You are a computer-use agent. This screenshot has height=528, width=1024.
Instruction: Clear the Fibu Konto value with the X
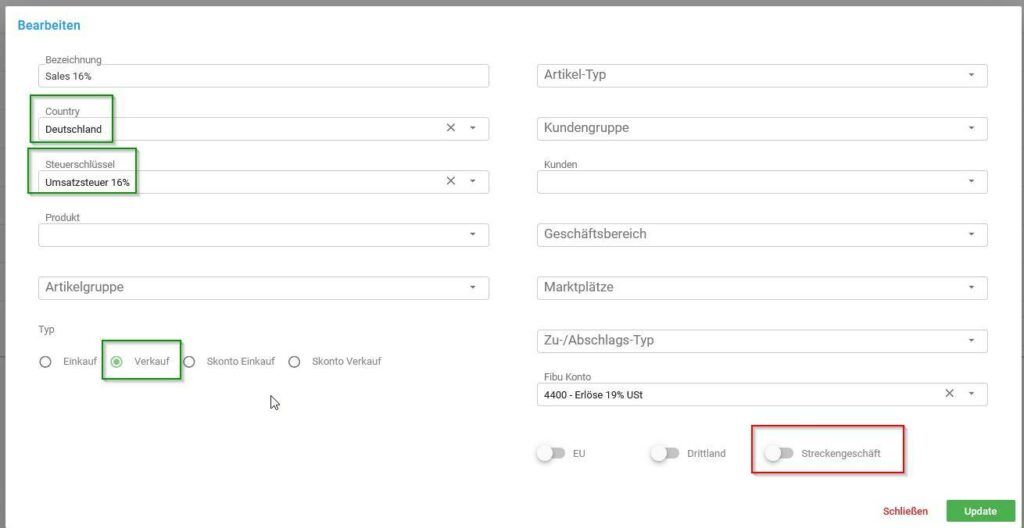(x=950, y=393)
